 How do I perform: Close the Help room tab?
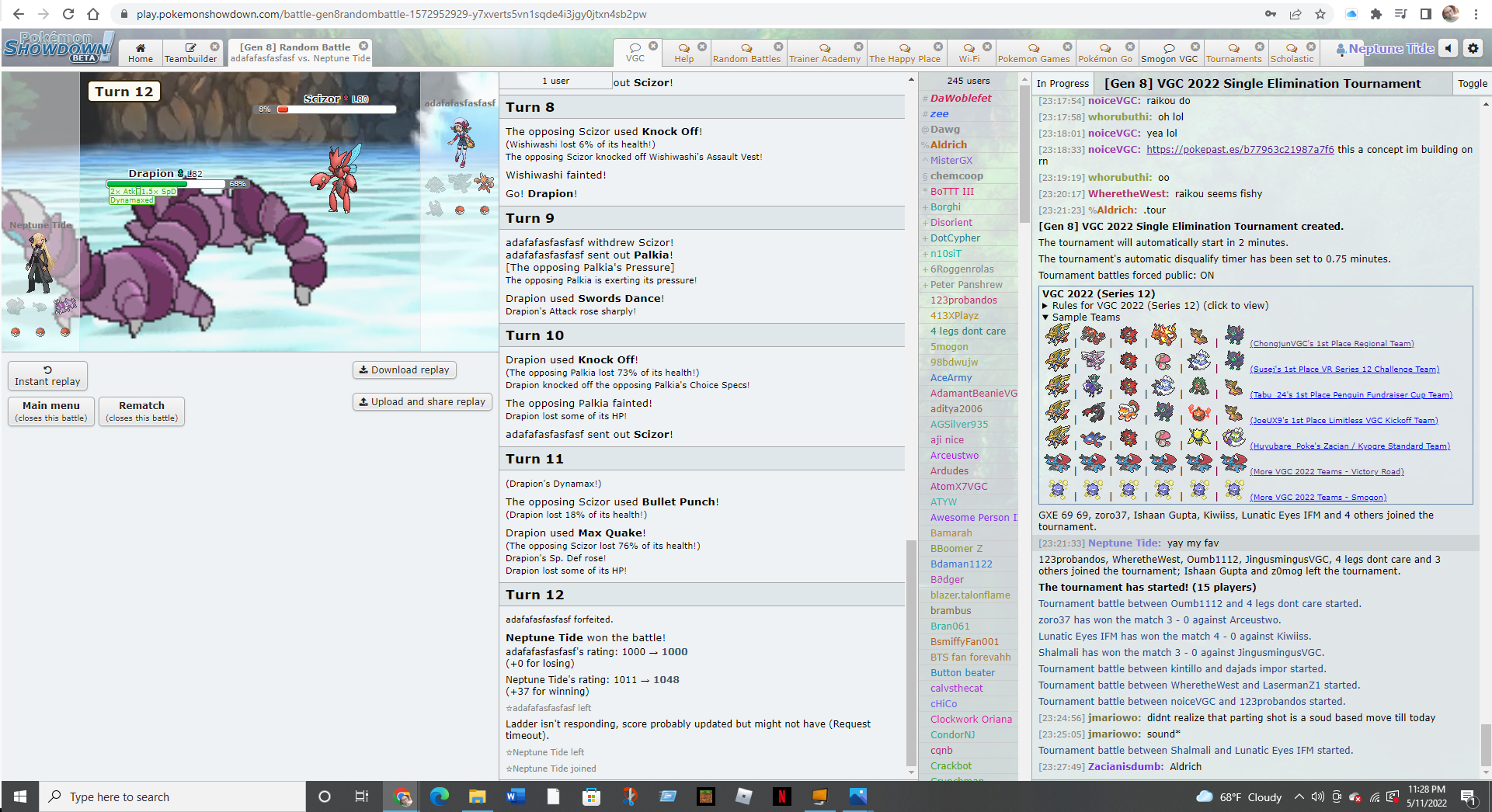702,47
